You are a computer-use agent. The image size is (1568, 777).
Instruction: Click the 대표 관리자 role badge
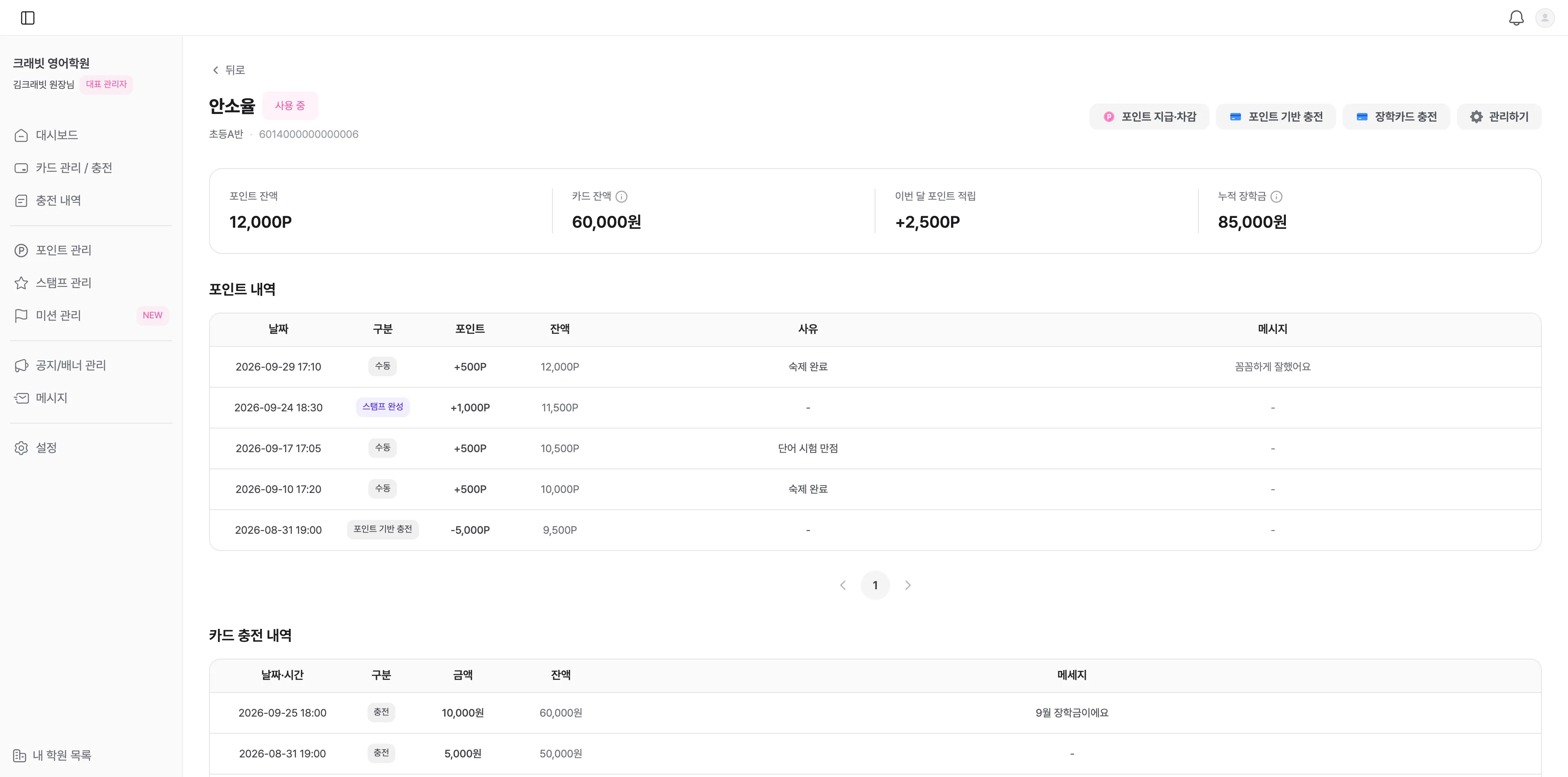[106, 84]
